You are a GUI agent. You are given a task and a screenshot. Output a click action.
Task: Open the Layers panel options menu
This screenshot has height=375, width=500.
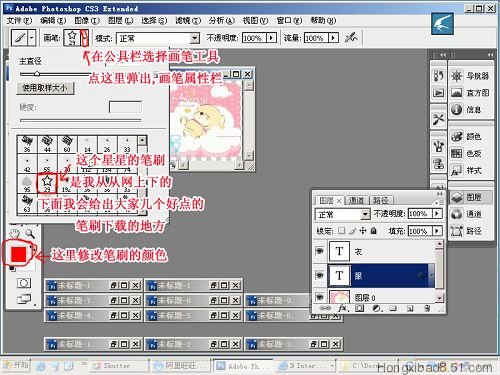[x=440, y=202]
